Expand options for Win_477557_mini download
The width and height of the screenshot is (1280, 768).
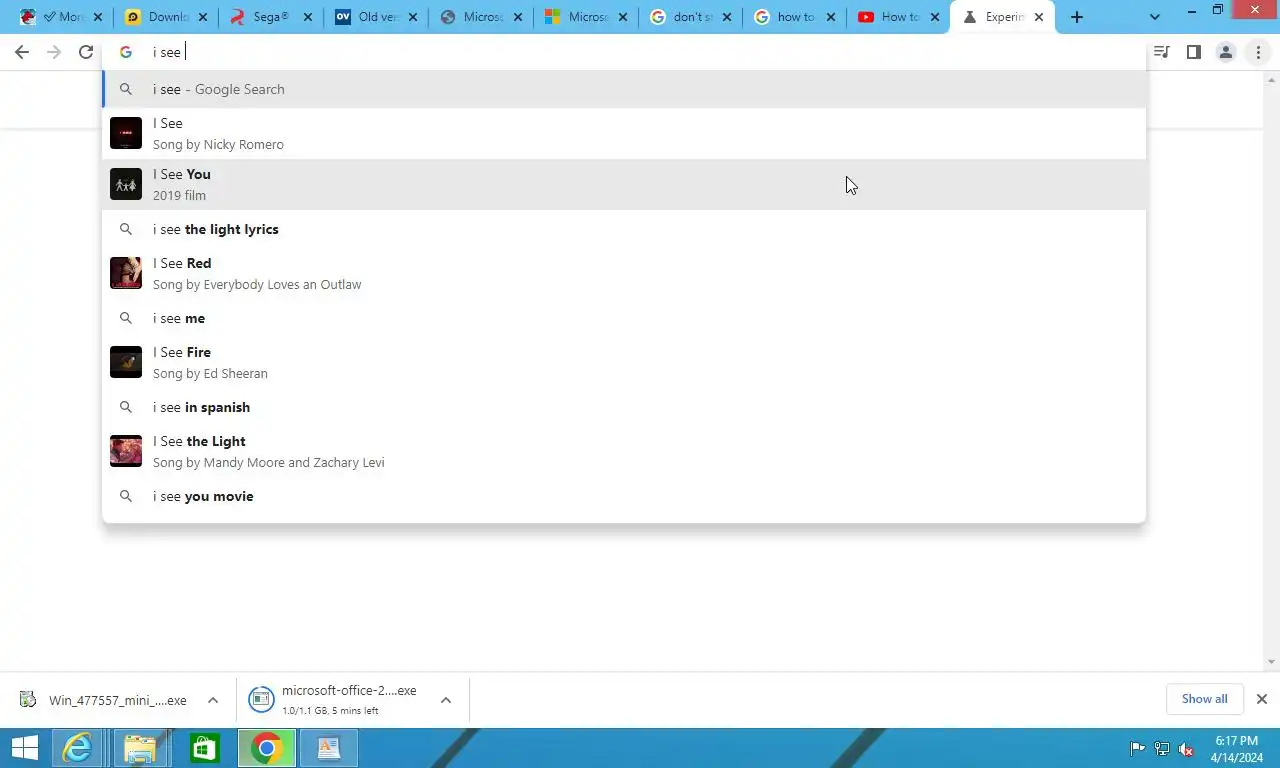(213, 700)
